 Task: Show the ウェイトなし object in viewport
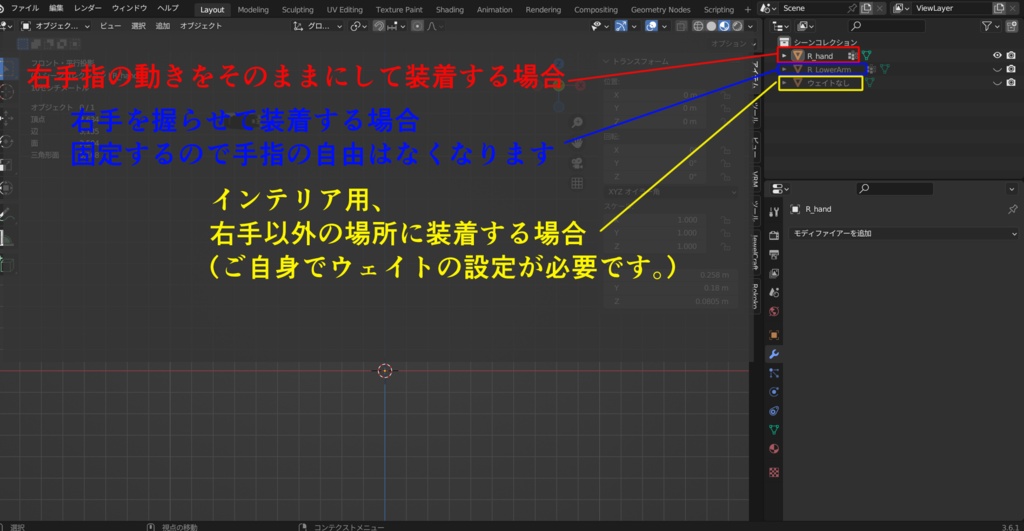[x=997, y=83]
